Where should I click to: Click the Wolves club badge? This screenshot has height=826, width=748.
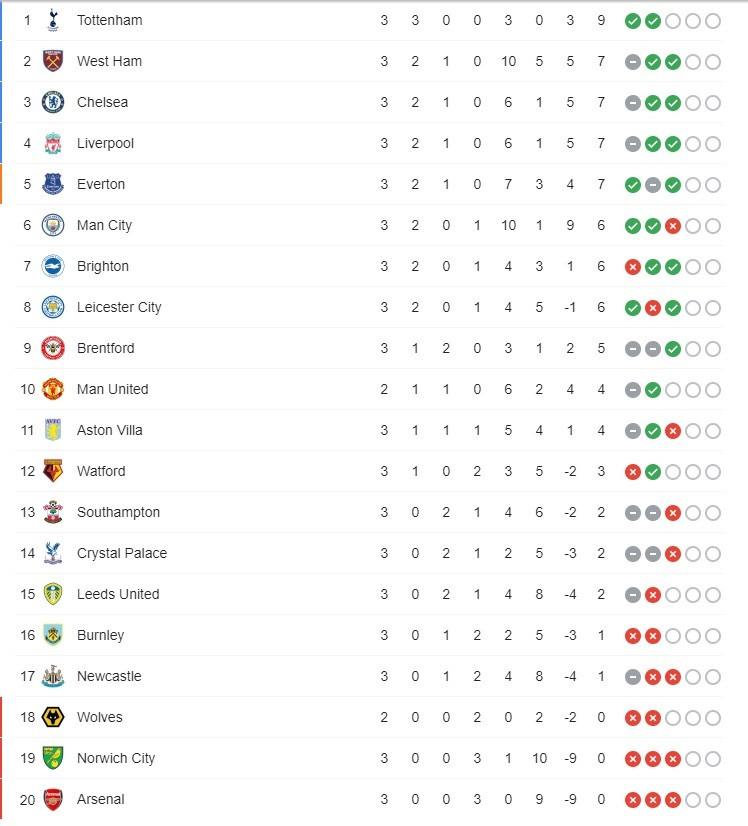tap(52, 717)
